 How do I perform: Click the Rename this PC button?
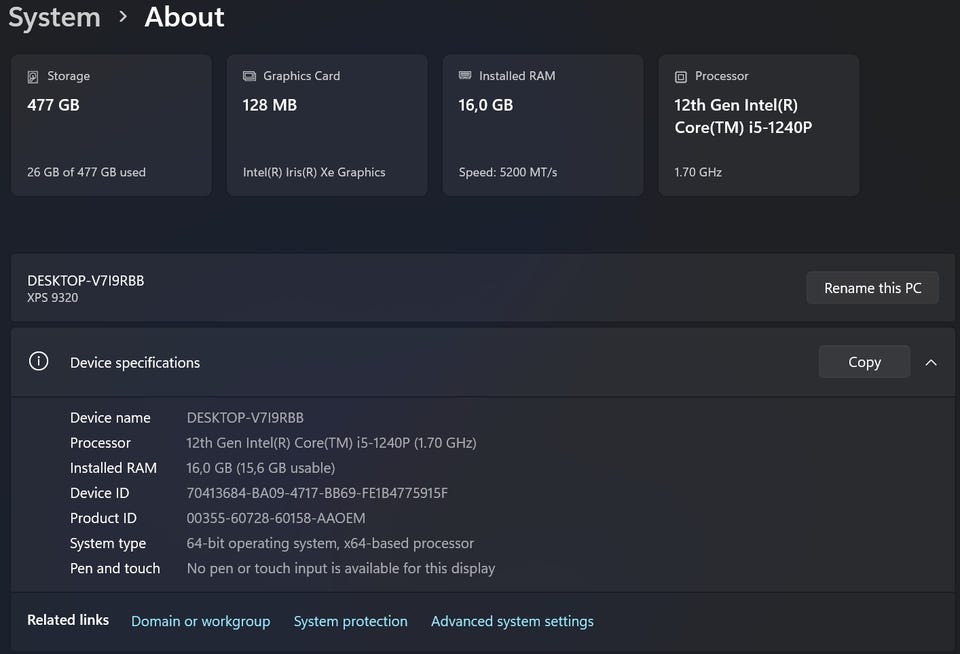pyautogui.click(x=872, y=288)
